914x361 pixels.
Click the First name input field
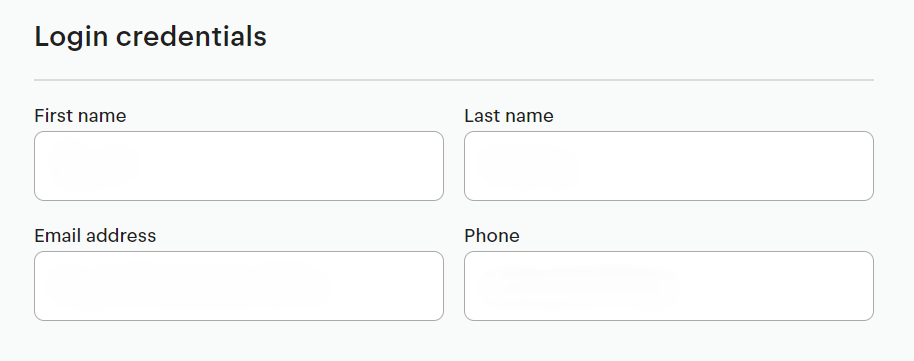pyautogui.click(x=239, y=166)
